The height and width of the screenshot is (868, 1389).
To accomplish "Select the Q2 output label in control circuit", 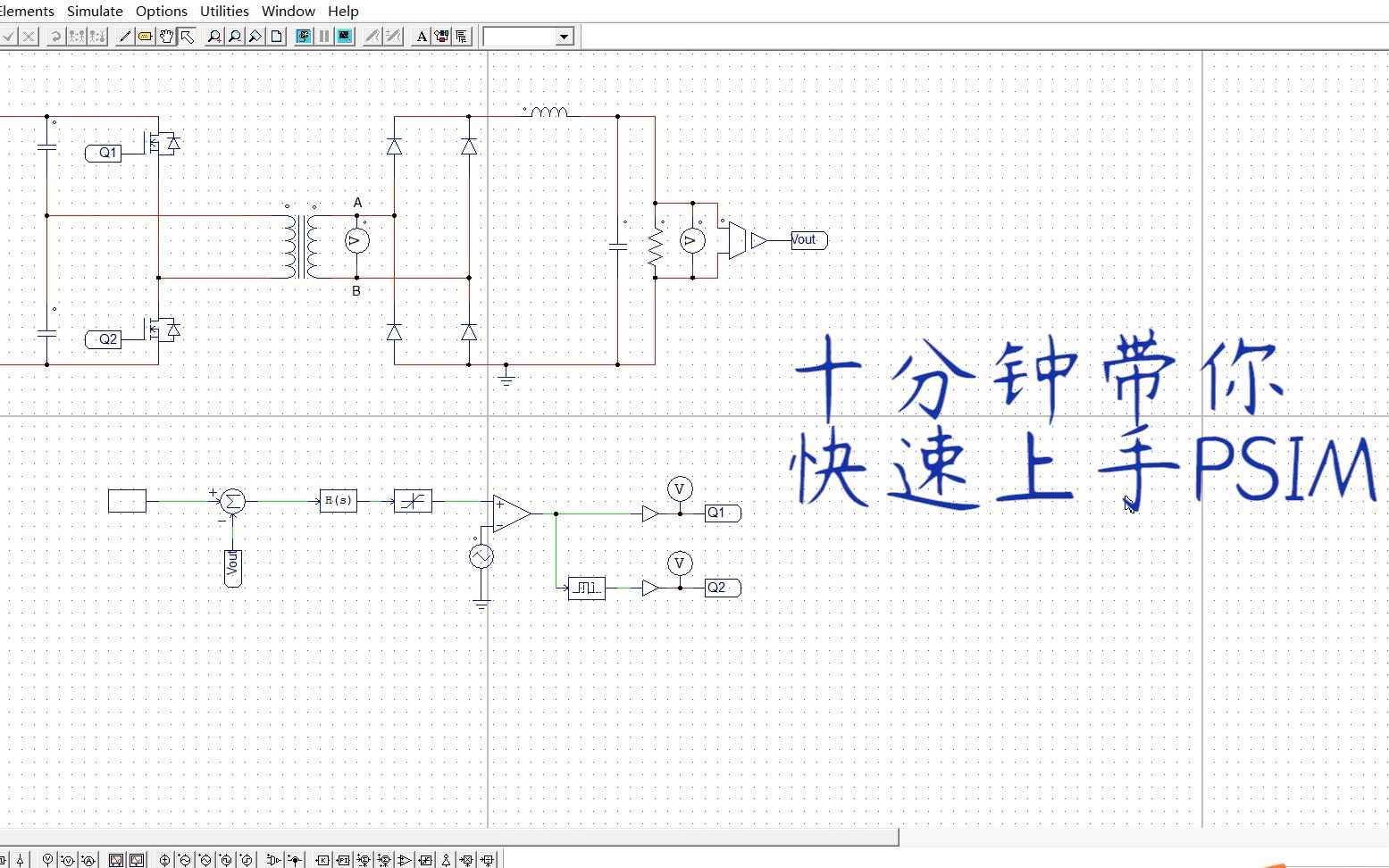I will 723,588.
